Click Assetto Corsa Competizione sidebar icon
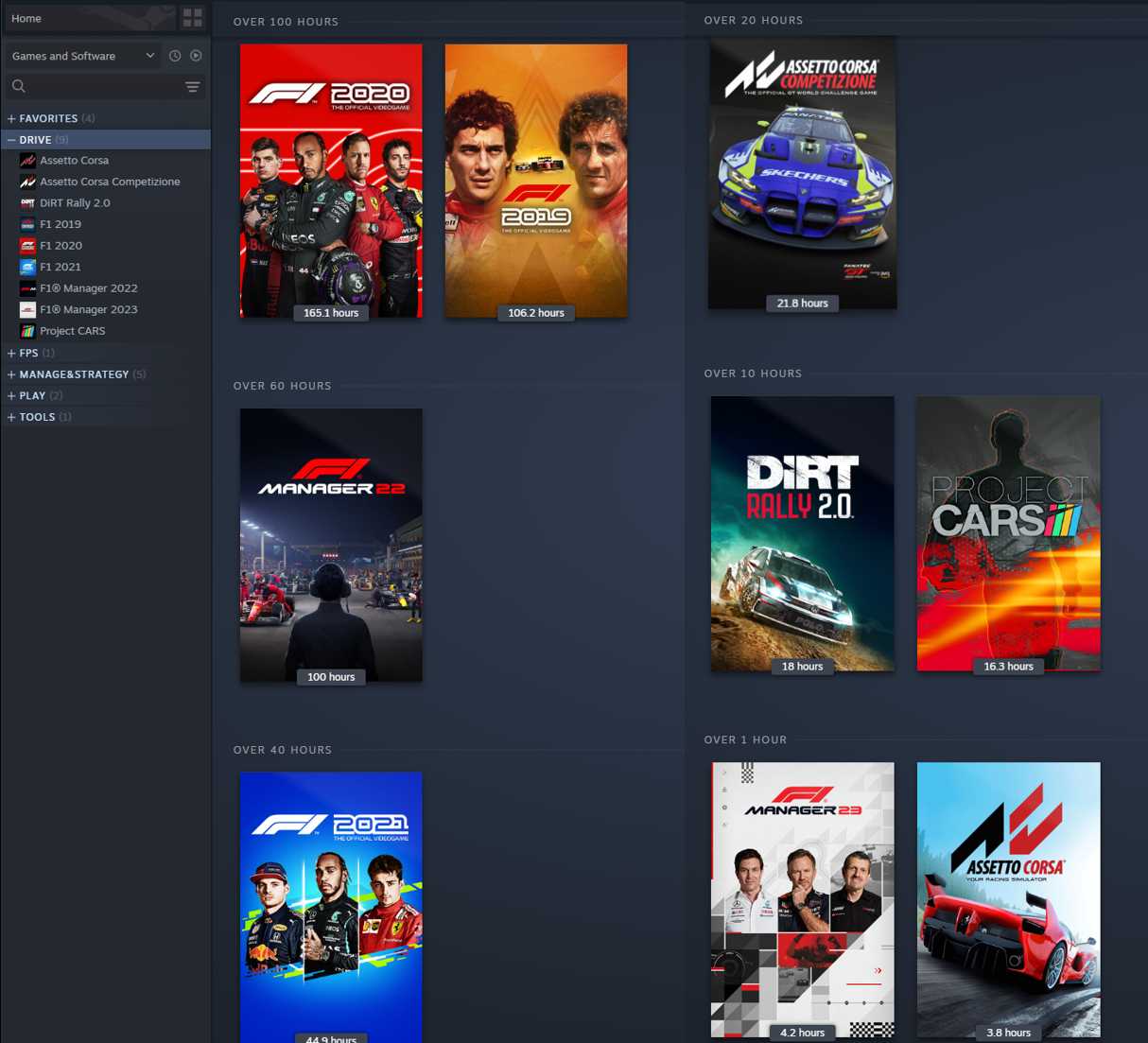 coord(28,182)
